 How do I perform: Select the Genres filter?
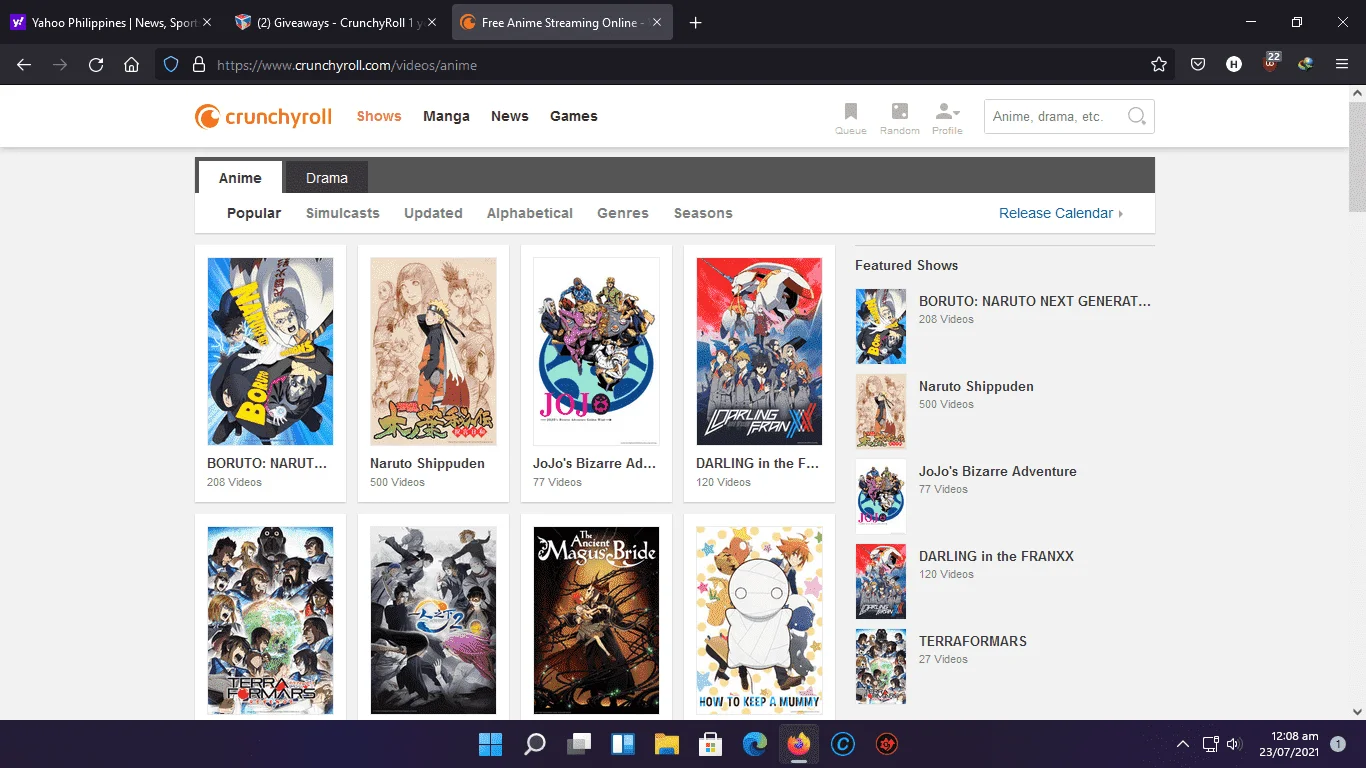click(x=623, y=213)
